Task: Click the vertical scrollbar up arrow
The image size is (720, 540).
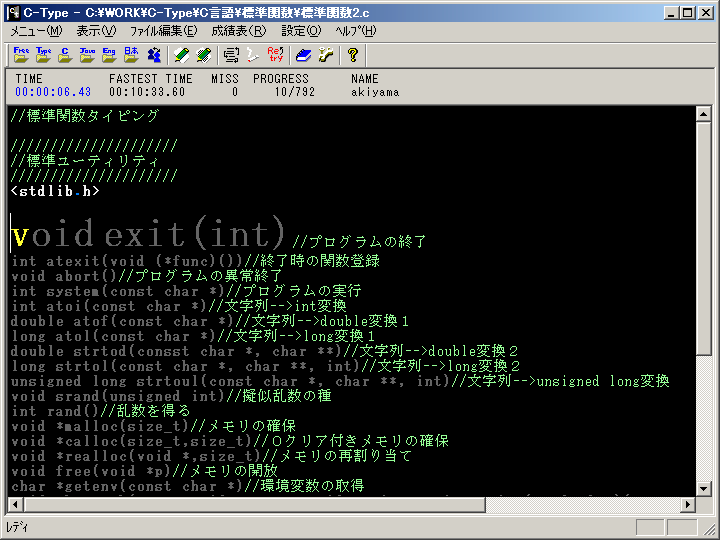Action: tap(703, 114)
